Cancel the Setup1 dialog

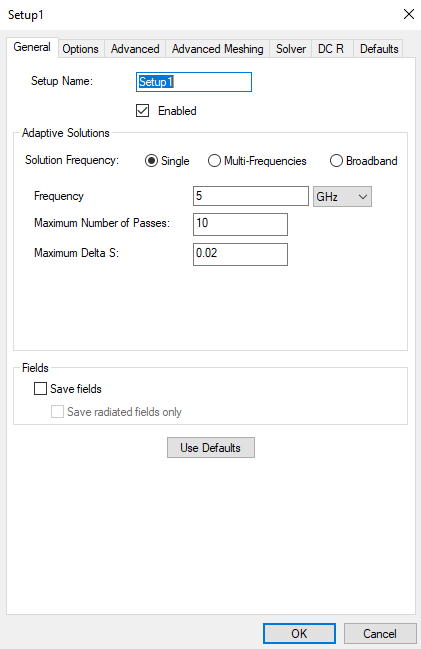pyautogui.click(x=380, y=634)
